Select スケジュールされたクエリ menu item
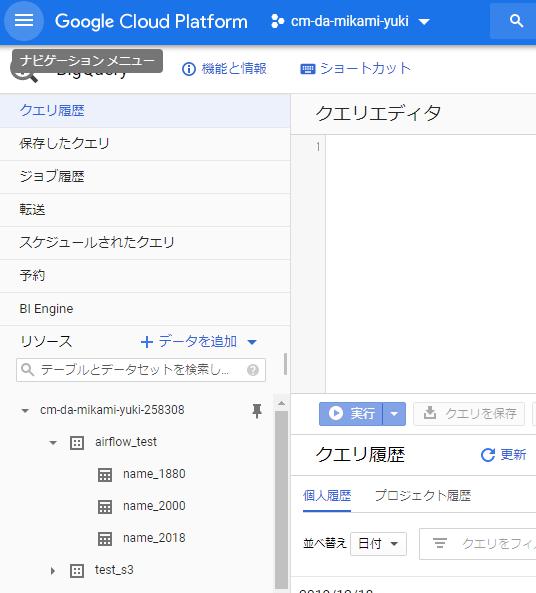536x593 pixels. tap(145, 242)
